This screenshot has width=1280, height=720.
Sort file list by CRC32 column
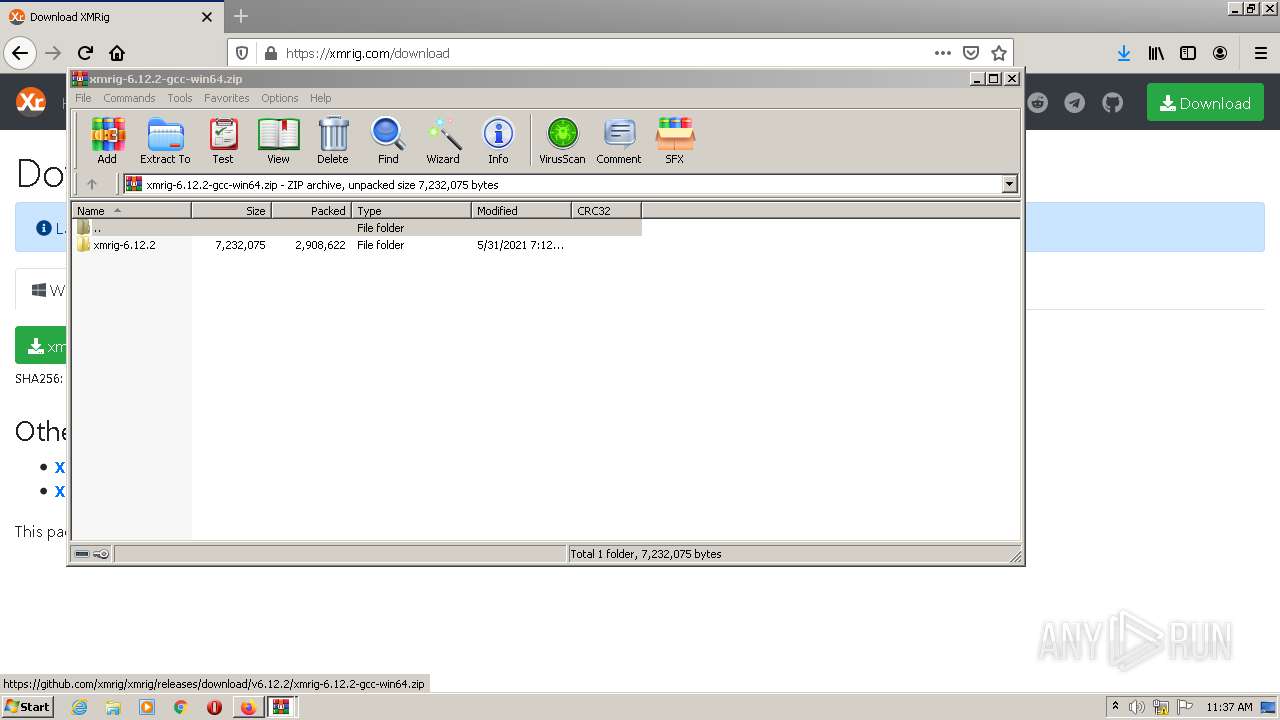606,211
